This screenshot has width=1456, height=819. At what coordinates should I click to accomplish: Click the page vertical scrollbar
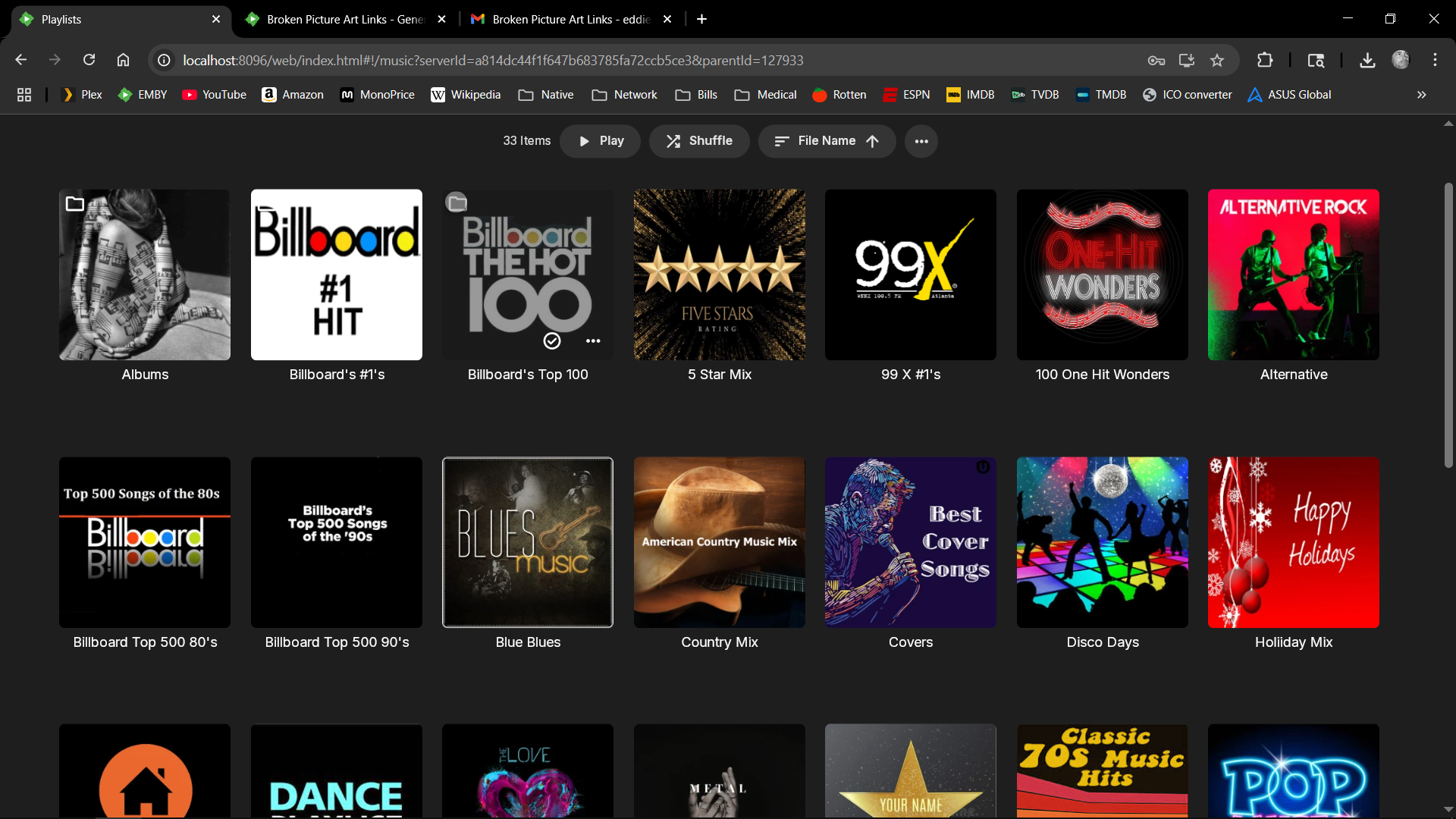1448,326
